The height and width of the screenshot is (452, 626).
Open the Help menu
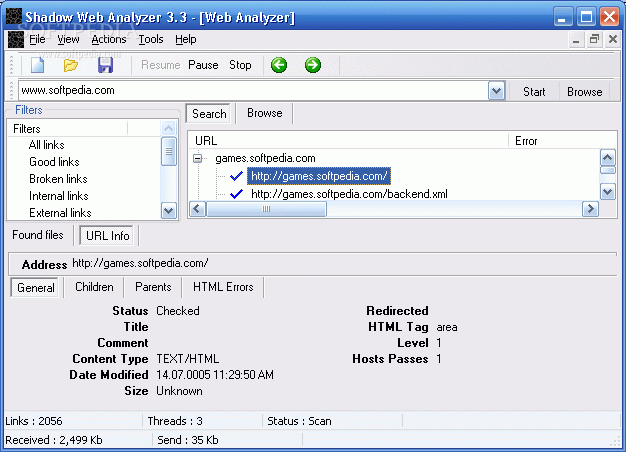click(x=186, y=40)
